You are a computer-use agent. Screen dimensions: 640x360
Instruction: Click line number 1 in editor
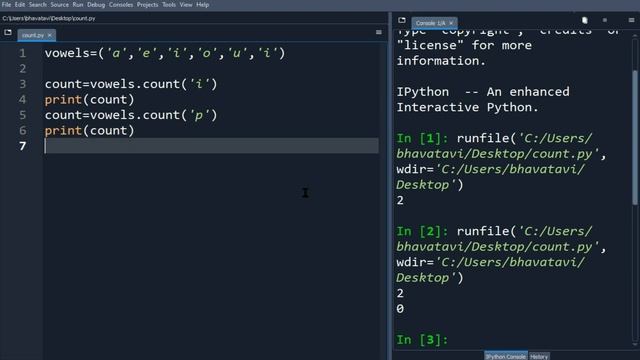(22, 53)
